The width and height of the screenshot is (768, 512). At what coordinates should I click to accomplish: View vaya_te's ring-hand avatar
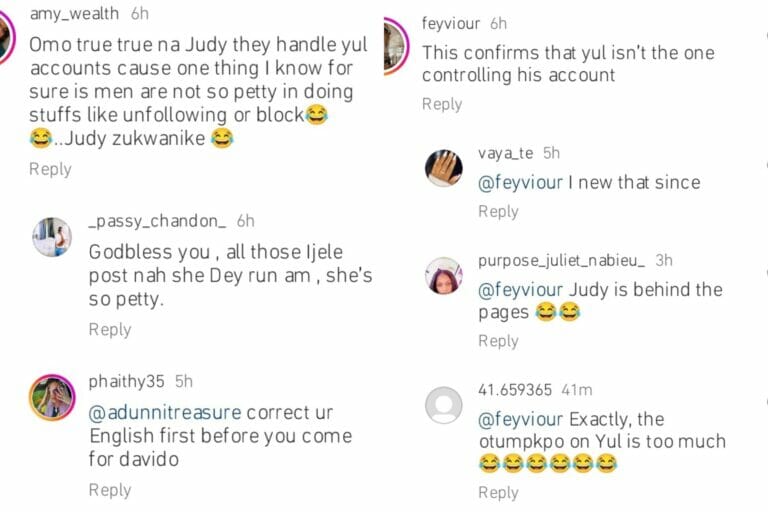point(443,168)
